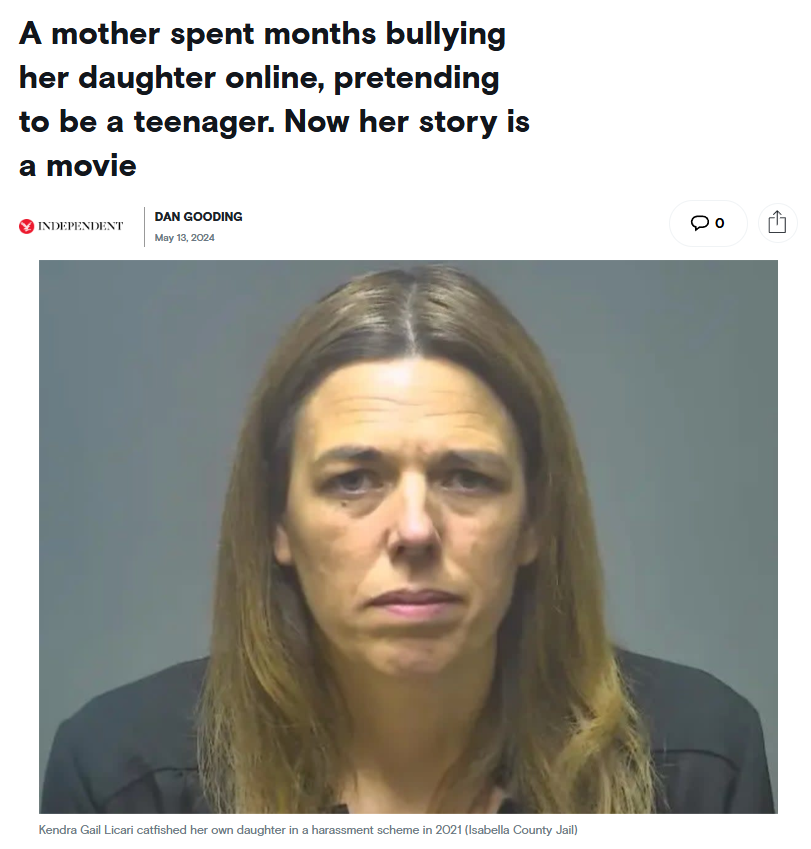The height and width of the screenshot is (849, 811).
Task: Click the red Independent eagle logo
Action: coord(26,226)
